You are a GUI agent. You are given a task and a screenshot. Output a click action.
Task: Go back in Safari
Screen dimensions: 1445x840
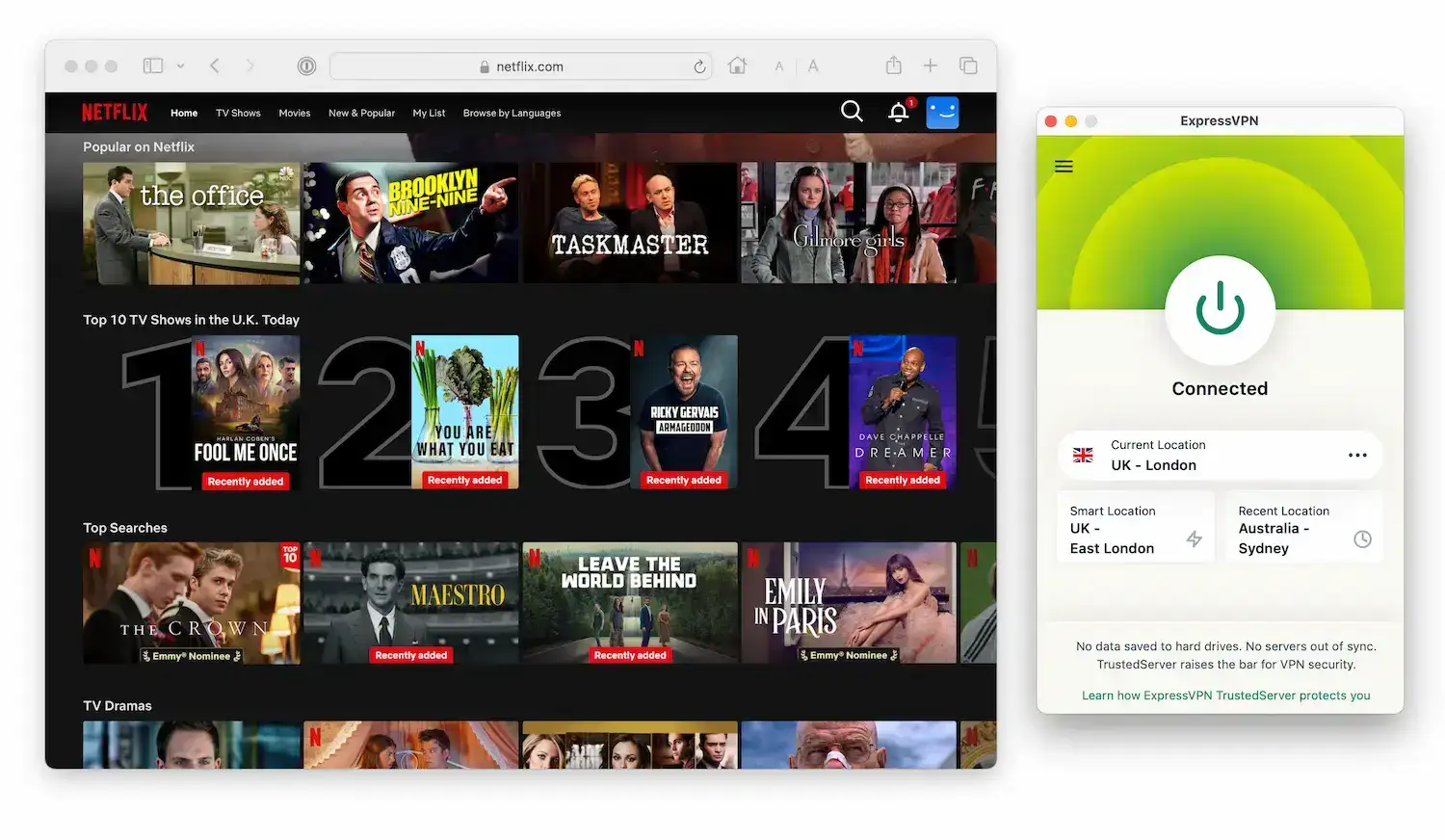(x=215, y=66)
